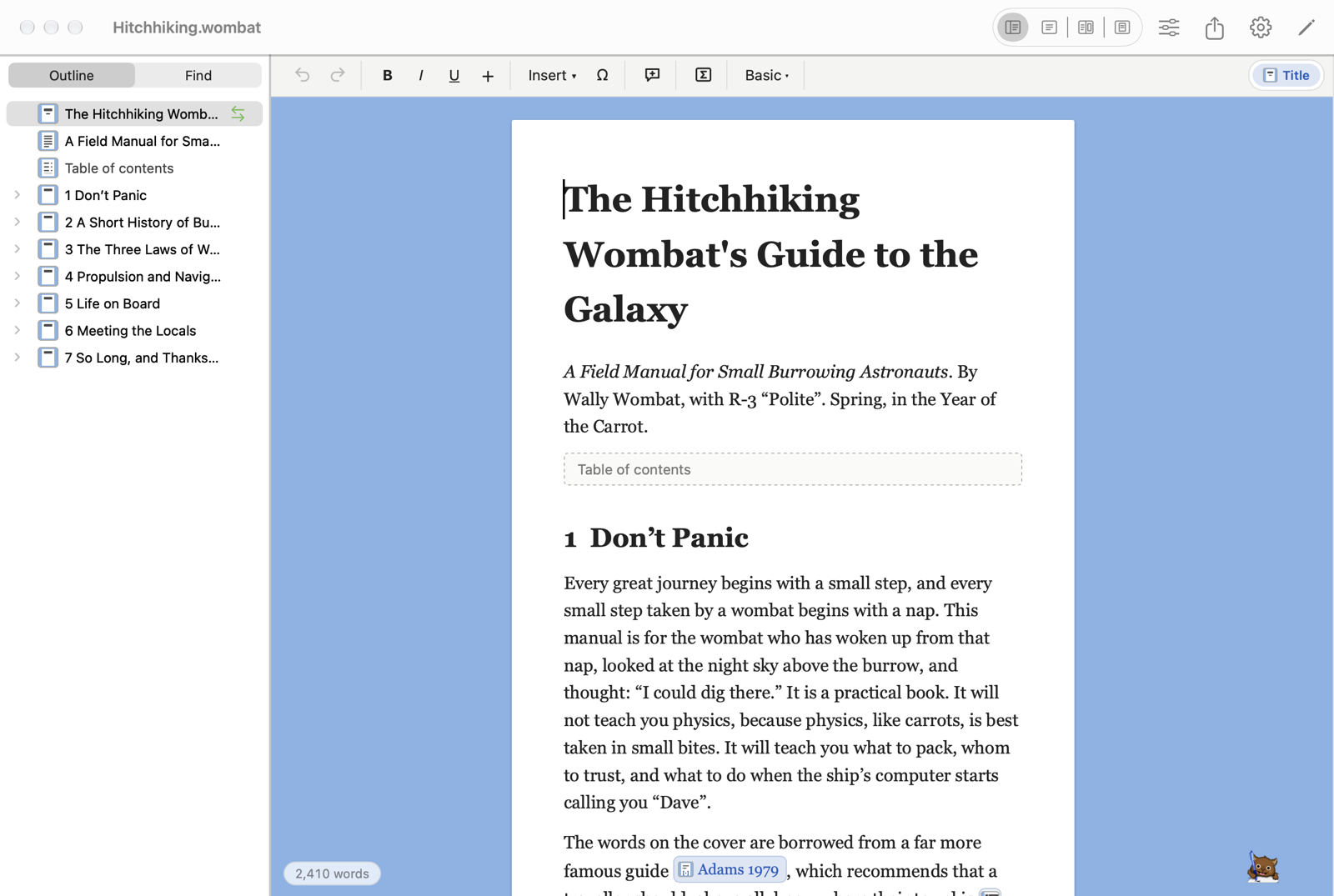Screen dimensions: 1334x896
Task: Click the share export icon
Action: pyautogui.click(x=1215, y=28)
